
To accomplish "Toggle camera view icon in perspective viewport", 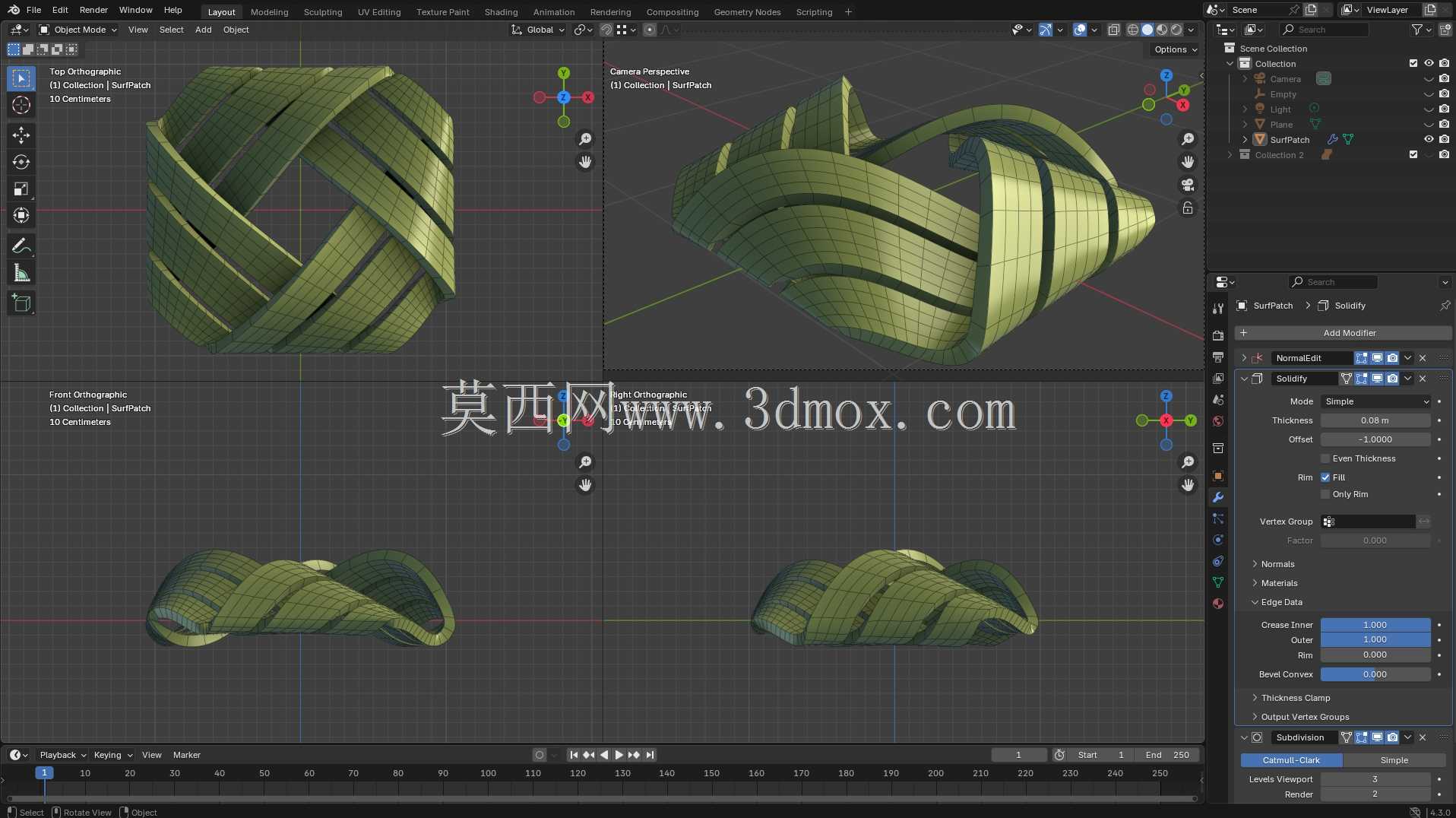I will [x=1188, y=185].
